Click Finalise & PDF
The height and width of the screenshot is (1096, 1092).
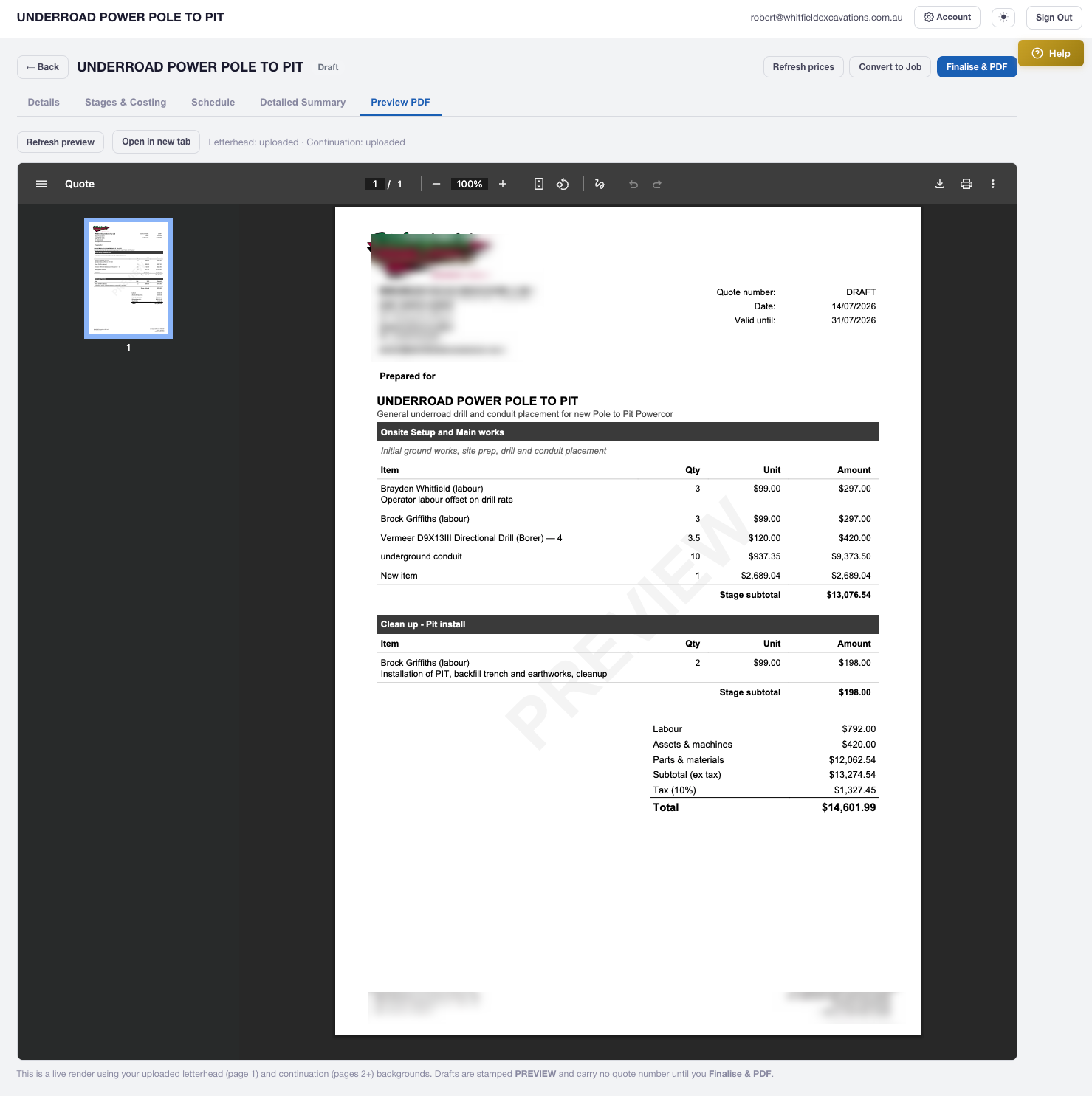coord(977,67)
